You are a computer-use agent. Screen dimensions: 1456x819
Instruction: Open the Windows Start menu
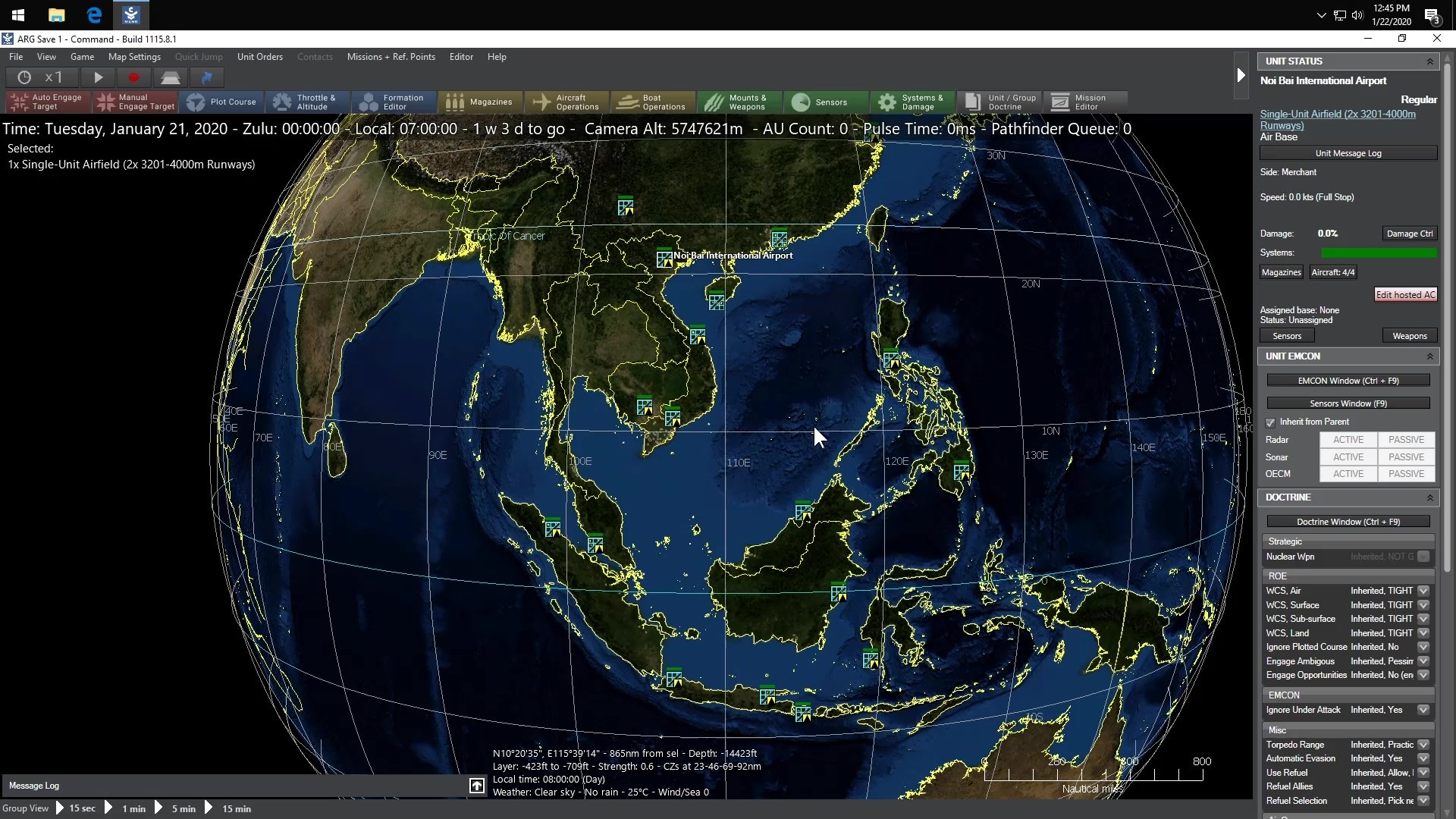pos(18,14)
